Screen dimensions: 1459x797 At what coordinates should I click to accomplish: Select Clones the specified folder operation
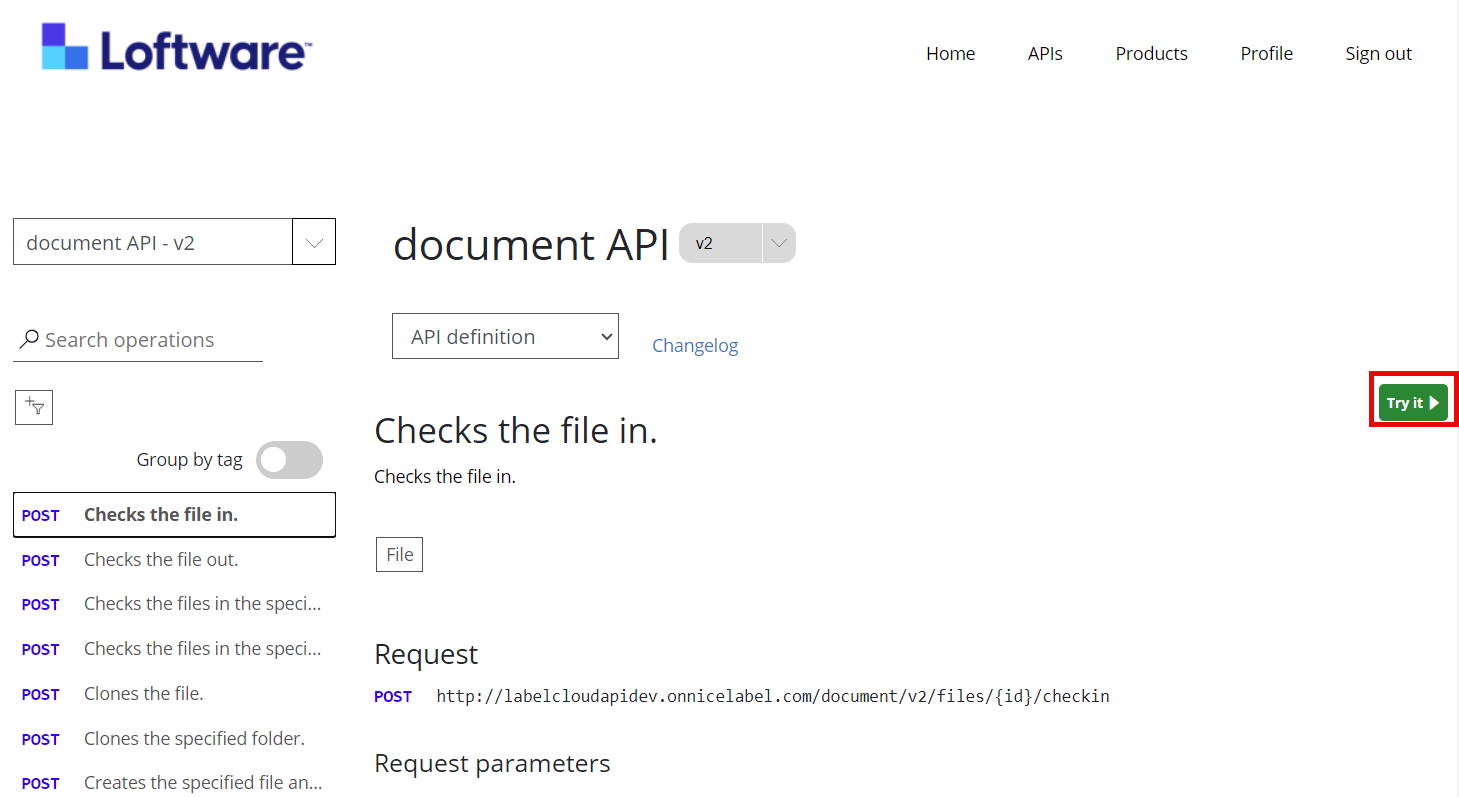pos(194,739)
